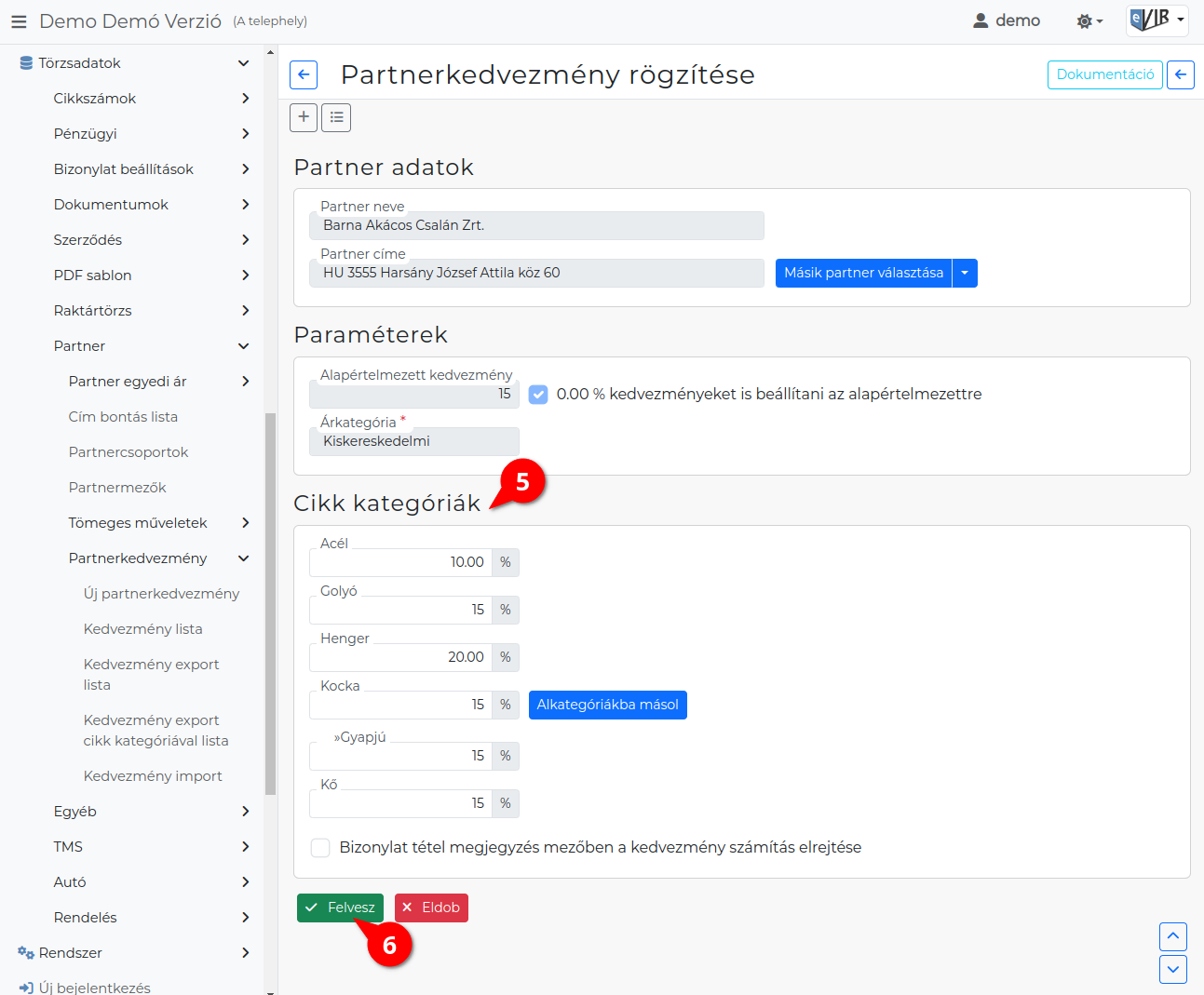The height and width of the screenshot is (995, 1204).
Task: Click the back arrow next to Dokumentáció
Action: pyautogui.click(x=1181, y=74)
